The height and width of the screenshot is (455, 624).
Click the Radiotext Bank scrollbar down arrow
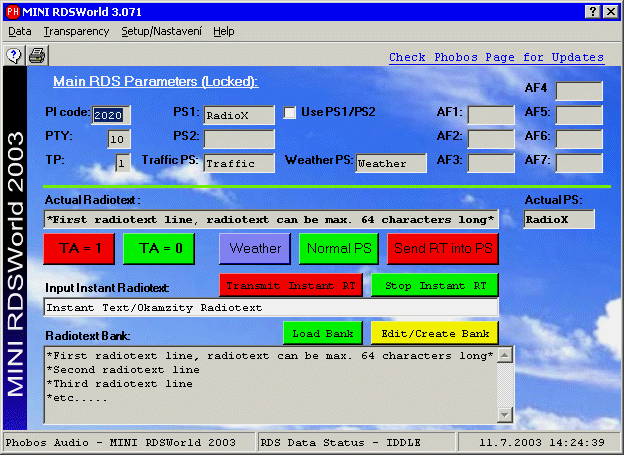point(505,415)
